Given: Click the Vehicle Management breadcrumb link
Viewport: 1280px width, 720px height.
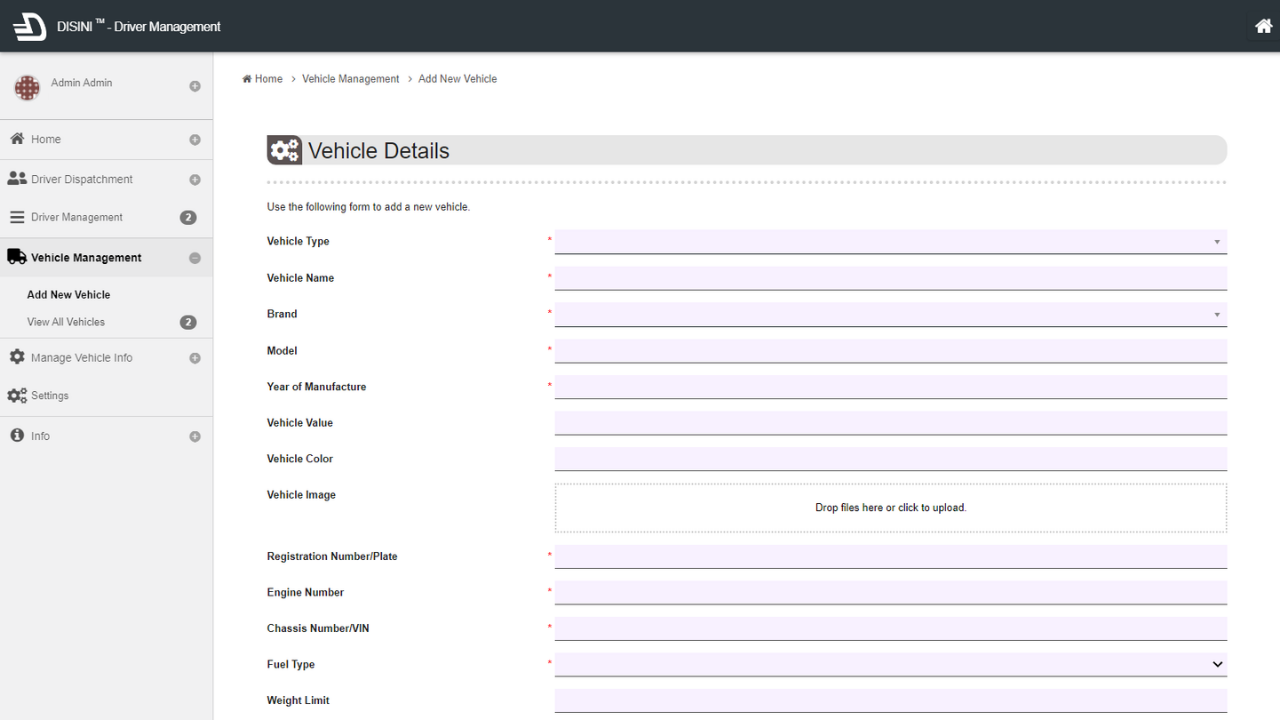Looking at the screenshot, I should point(350,79).
